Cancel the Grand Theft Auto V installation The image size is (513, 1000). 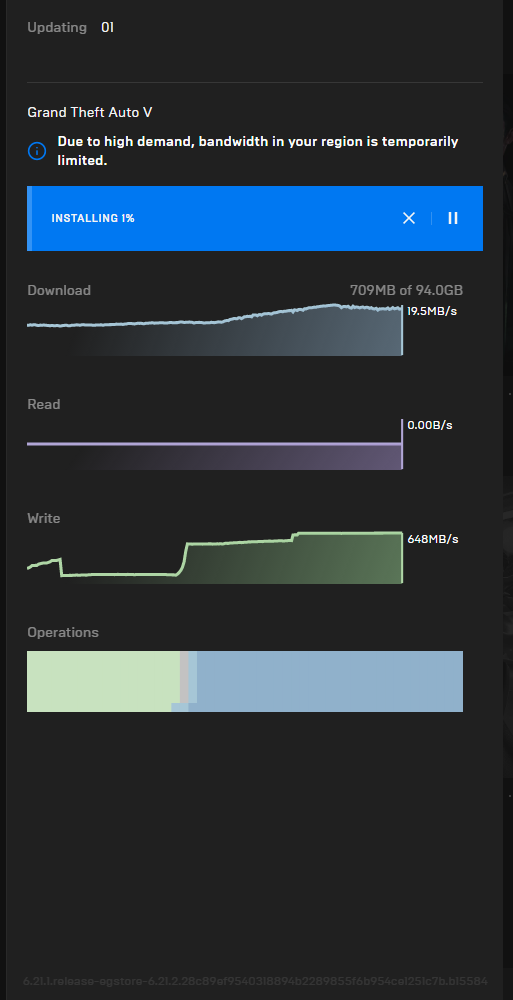click(409, 218)
